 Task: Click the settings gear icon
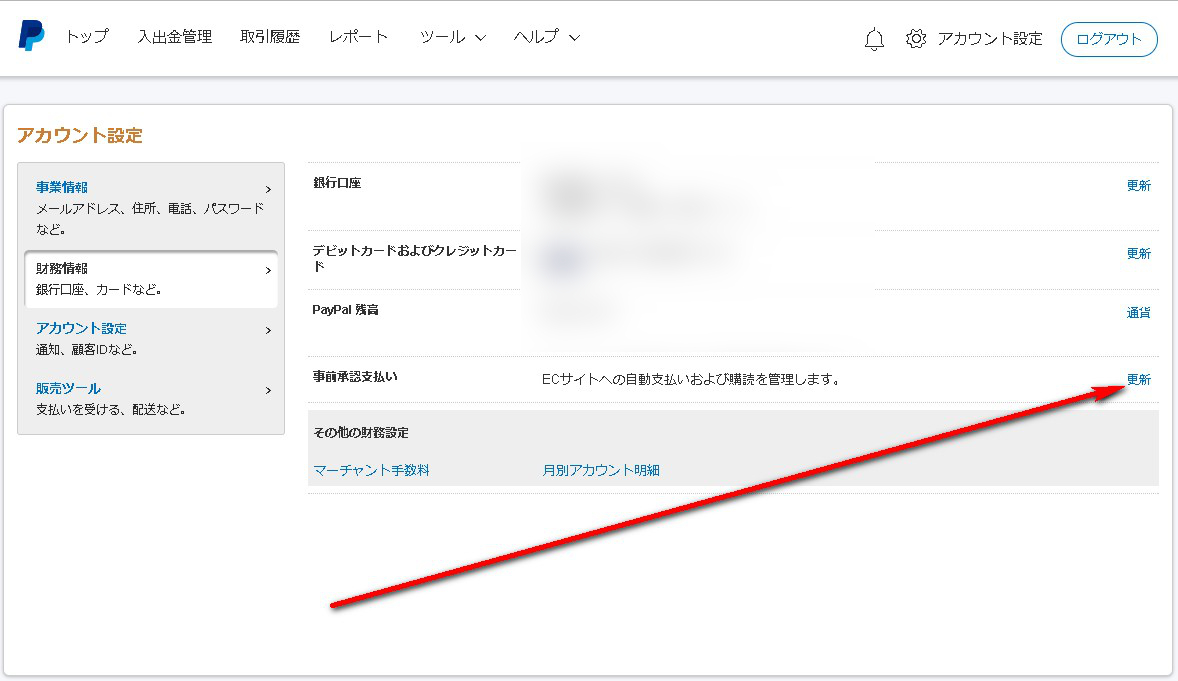coord(914,38)
